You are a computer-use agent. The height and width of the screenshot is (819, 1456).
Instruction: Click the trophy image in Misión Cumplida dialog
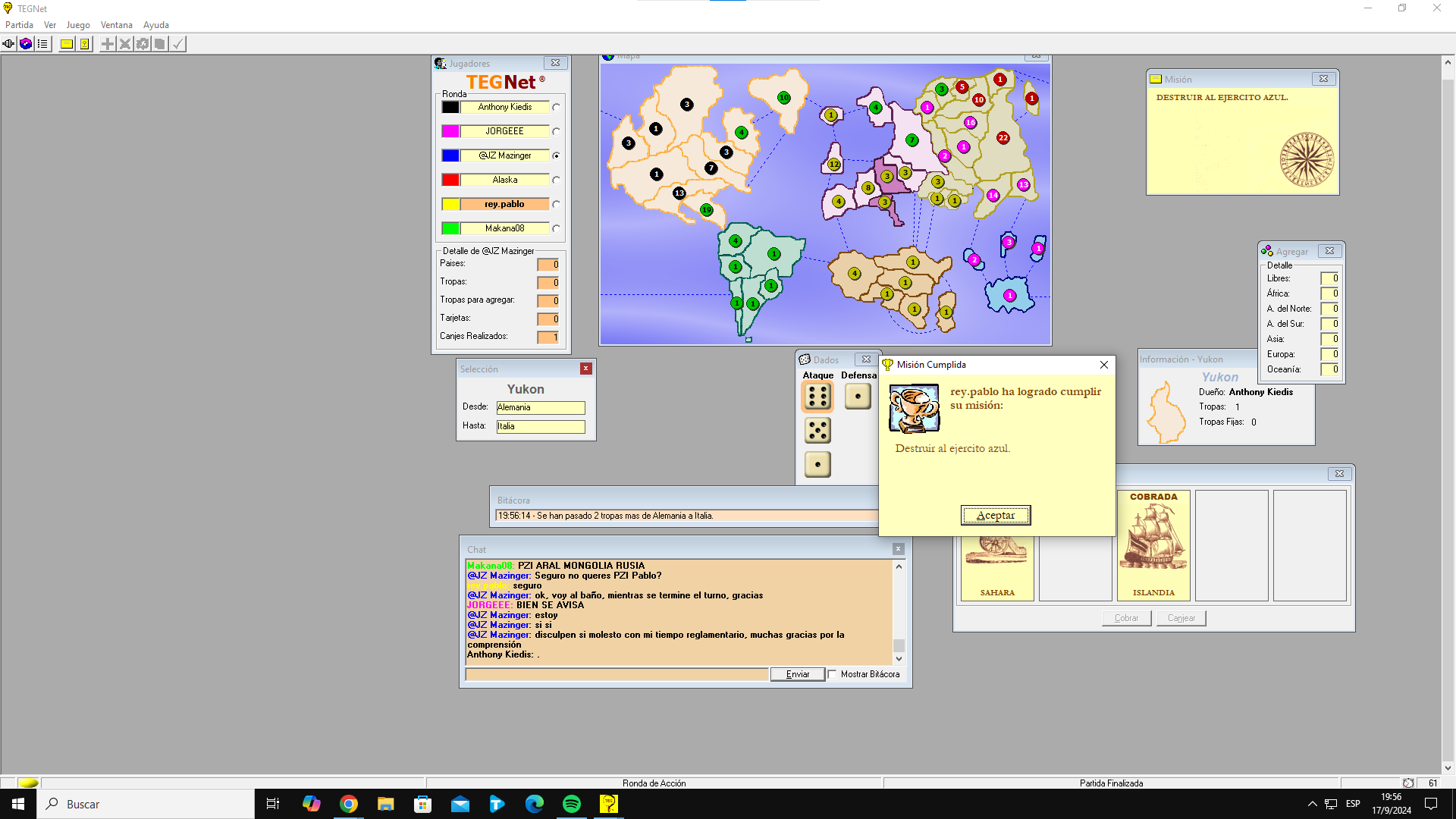914,408
